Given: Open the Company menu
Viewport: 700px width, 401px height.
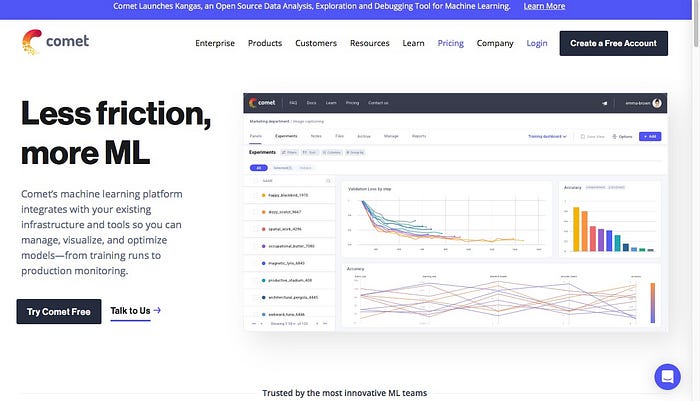Looking at the screenshot, I should (x=495, y=43).
